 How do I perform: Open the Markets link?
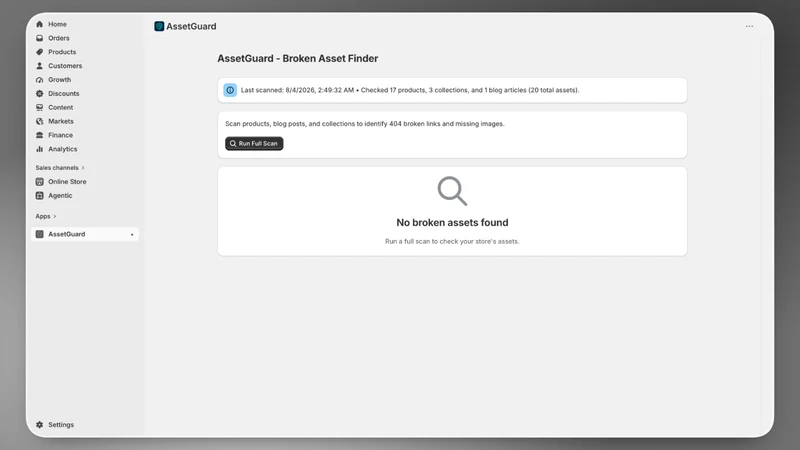(x=61, y=121)
